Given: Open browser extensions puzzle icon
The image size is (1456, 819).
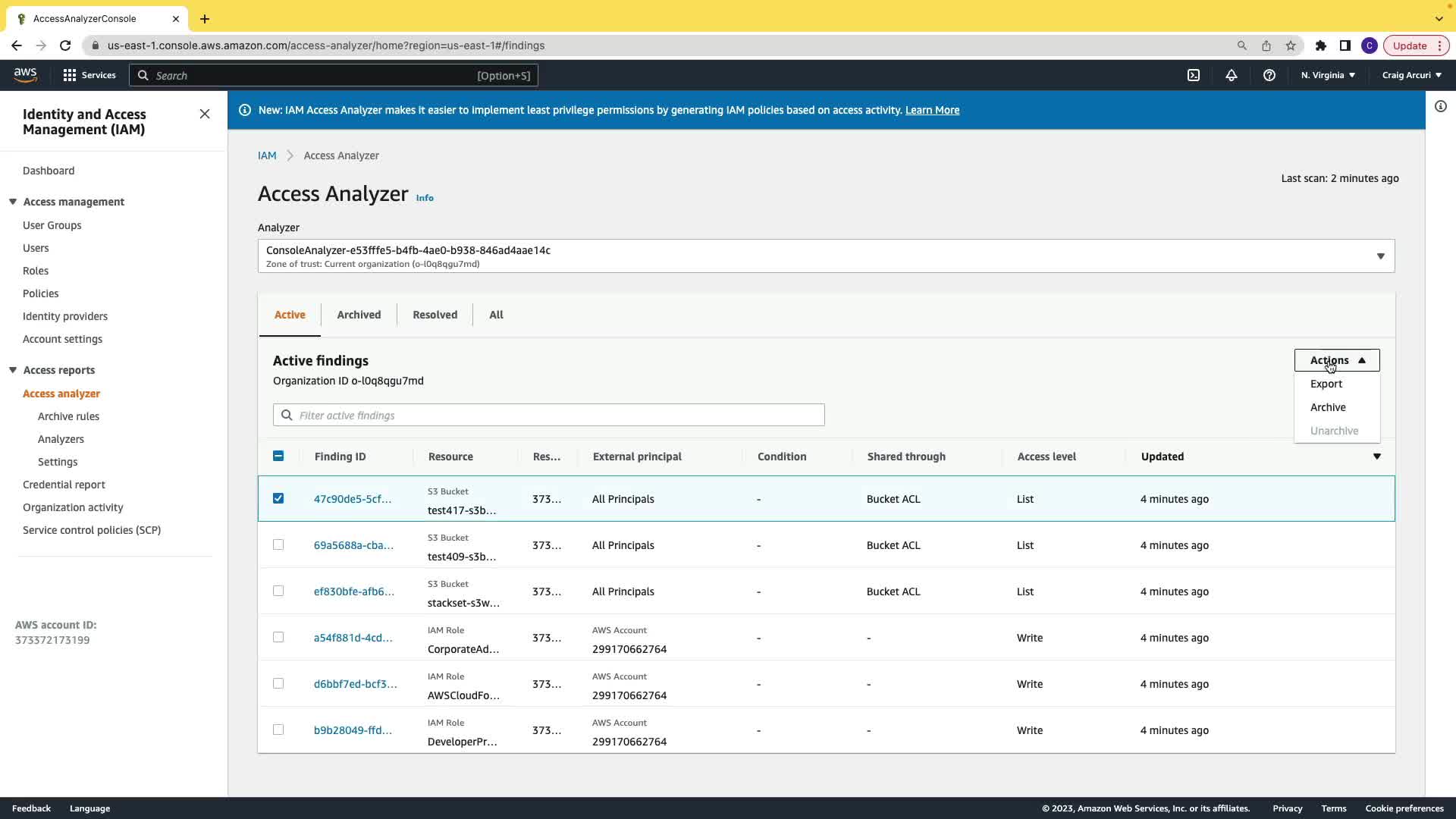Looking at the screenshot, I should click(1321, 45).
